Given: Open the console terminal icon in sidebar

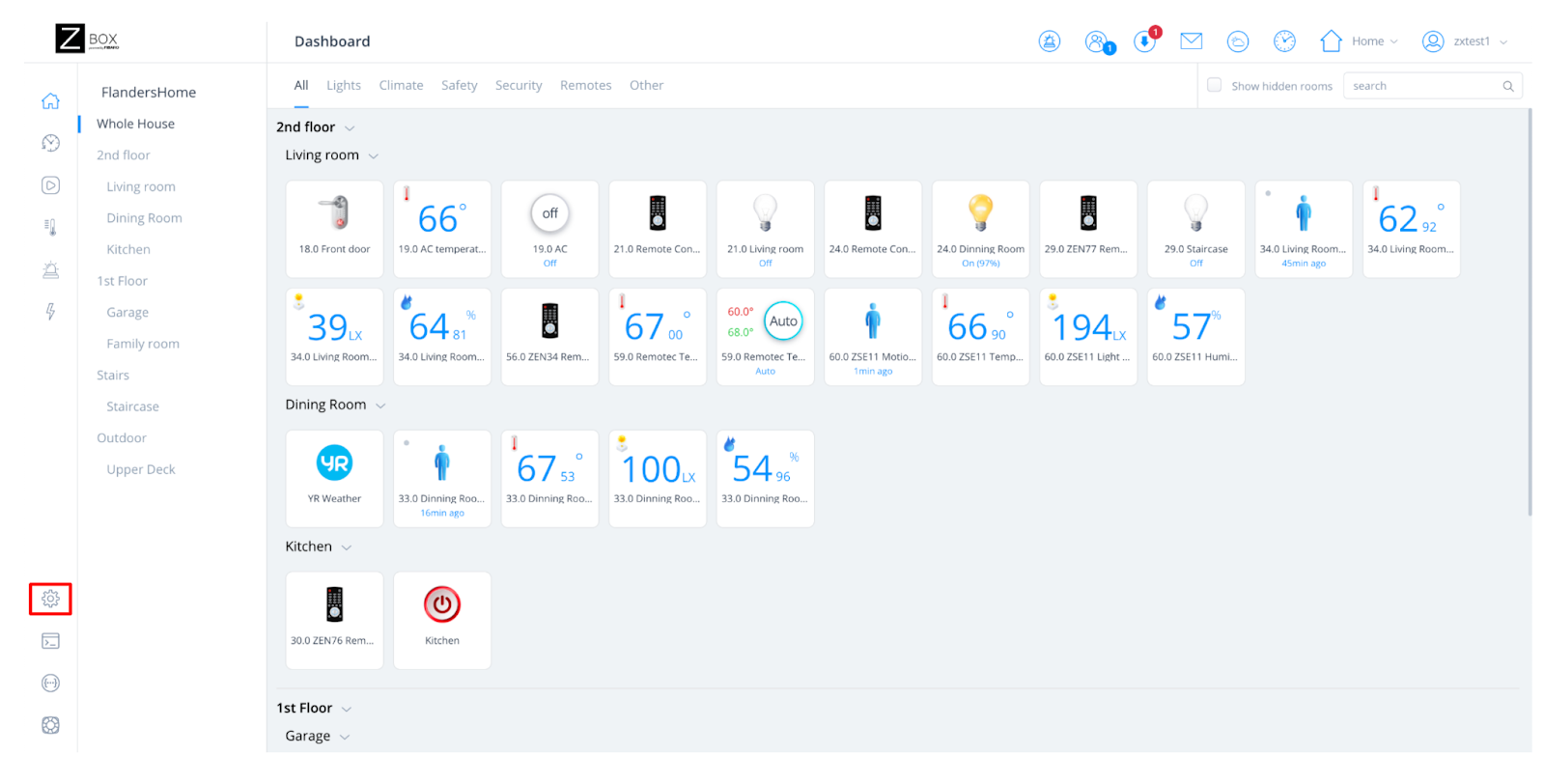Looking at the screenshot, I should click(50, 641).
